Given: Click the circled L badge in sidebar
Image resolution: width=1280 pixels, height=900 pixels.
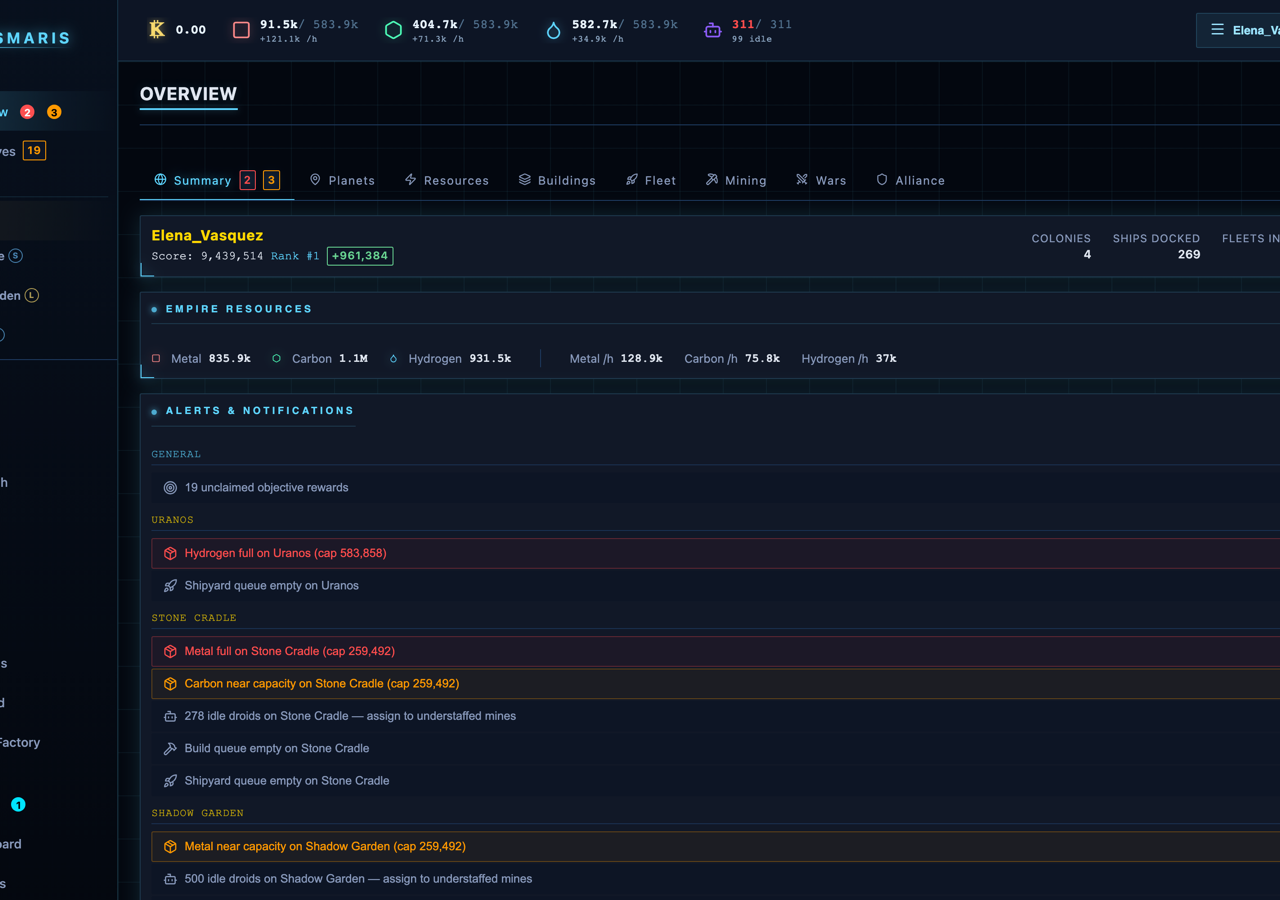Looking at the screenshot, I should (32, 295).
